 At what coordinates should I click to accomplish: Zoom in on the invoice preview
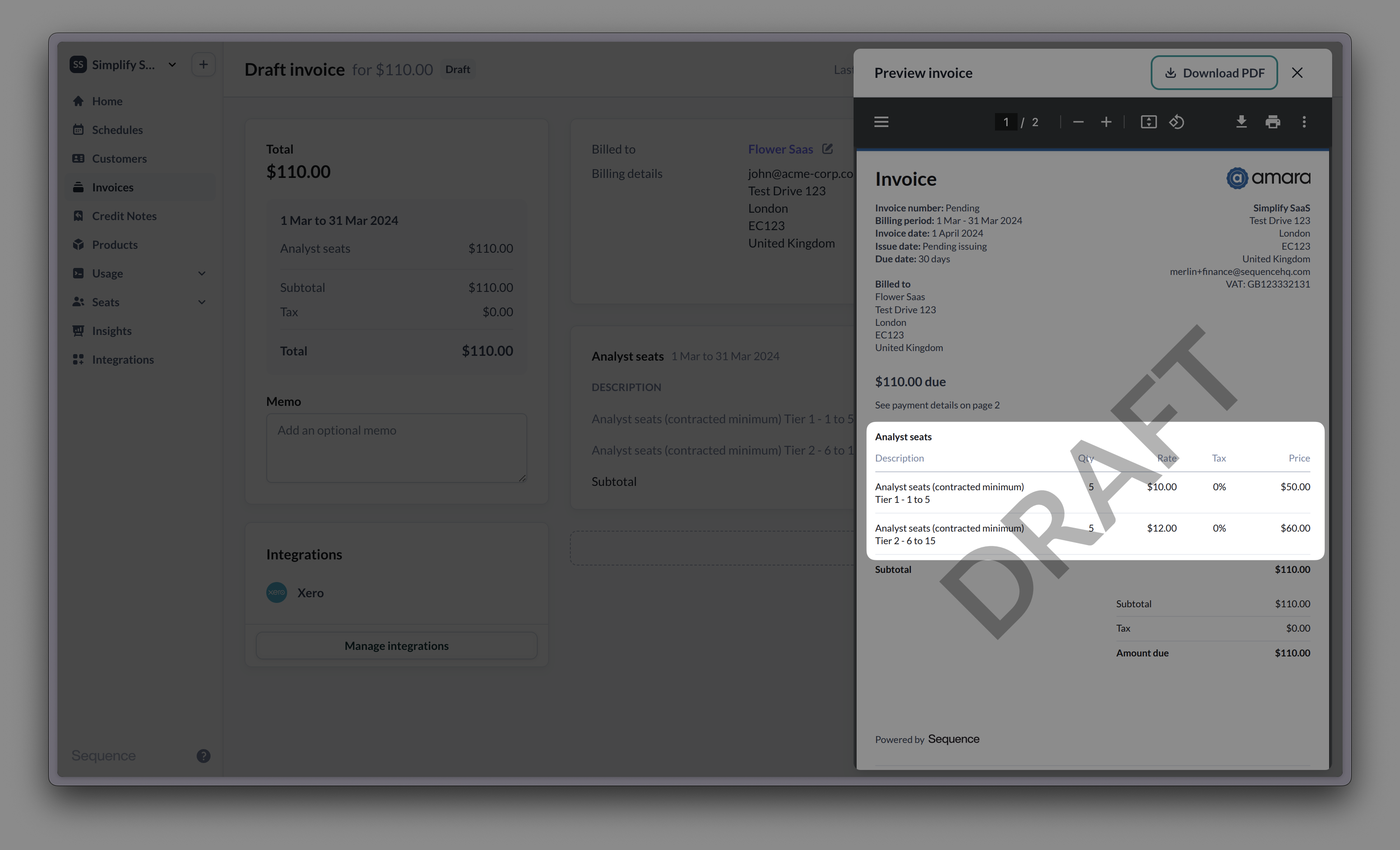[x=1106, y=122]
